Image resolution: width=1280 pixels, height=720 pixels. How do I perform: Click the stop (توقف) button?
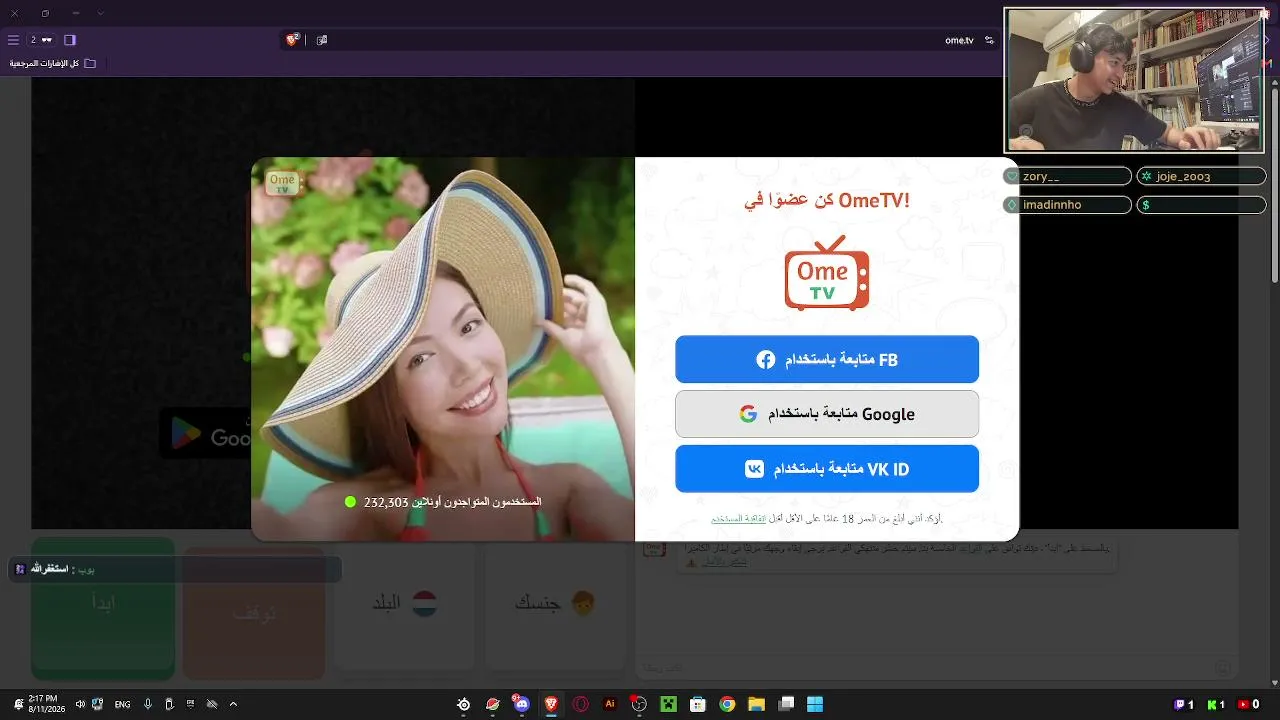(254, 612)
